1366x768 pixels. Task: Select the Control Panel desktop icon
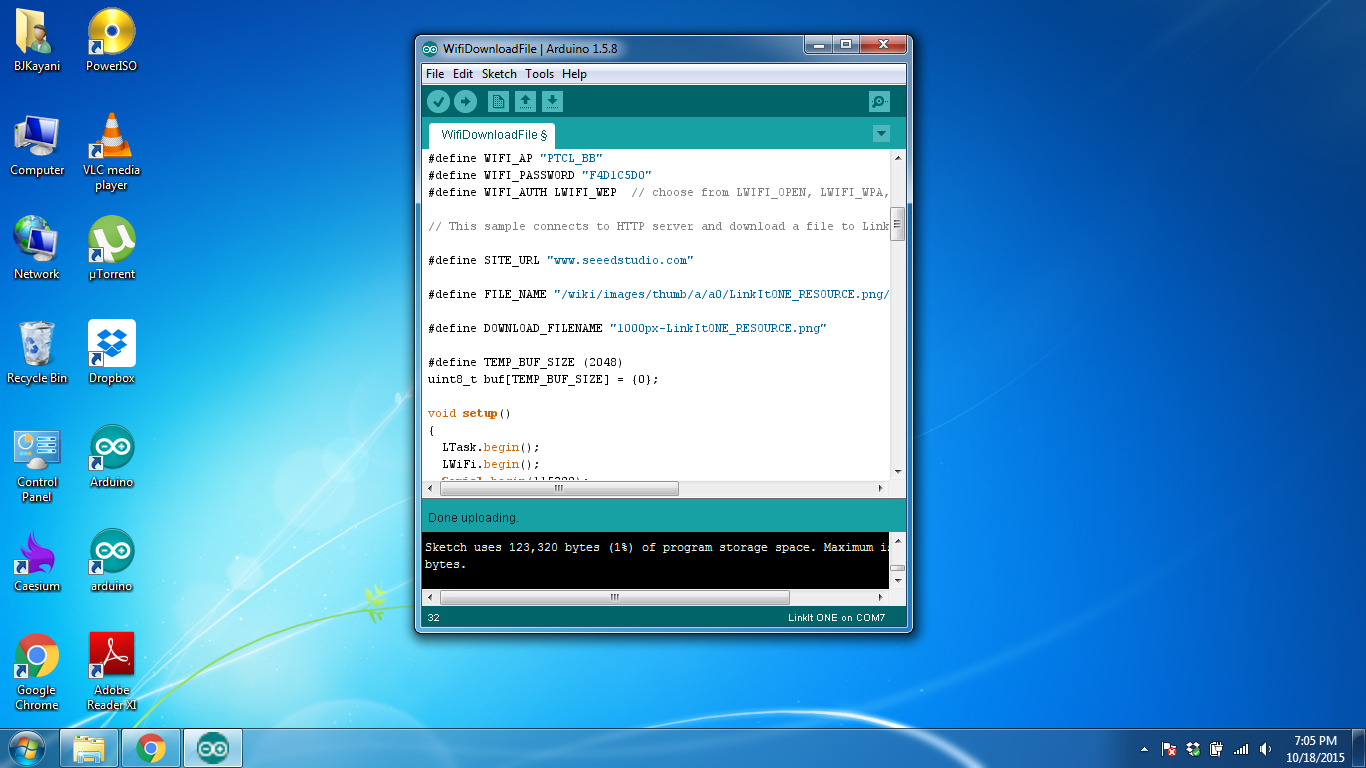tap(37, 465)
